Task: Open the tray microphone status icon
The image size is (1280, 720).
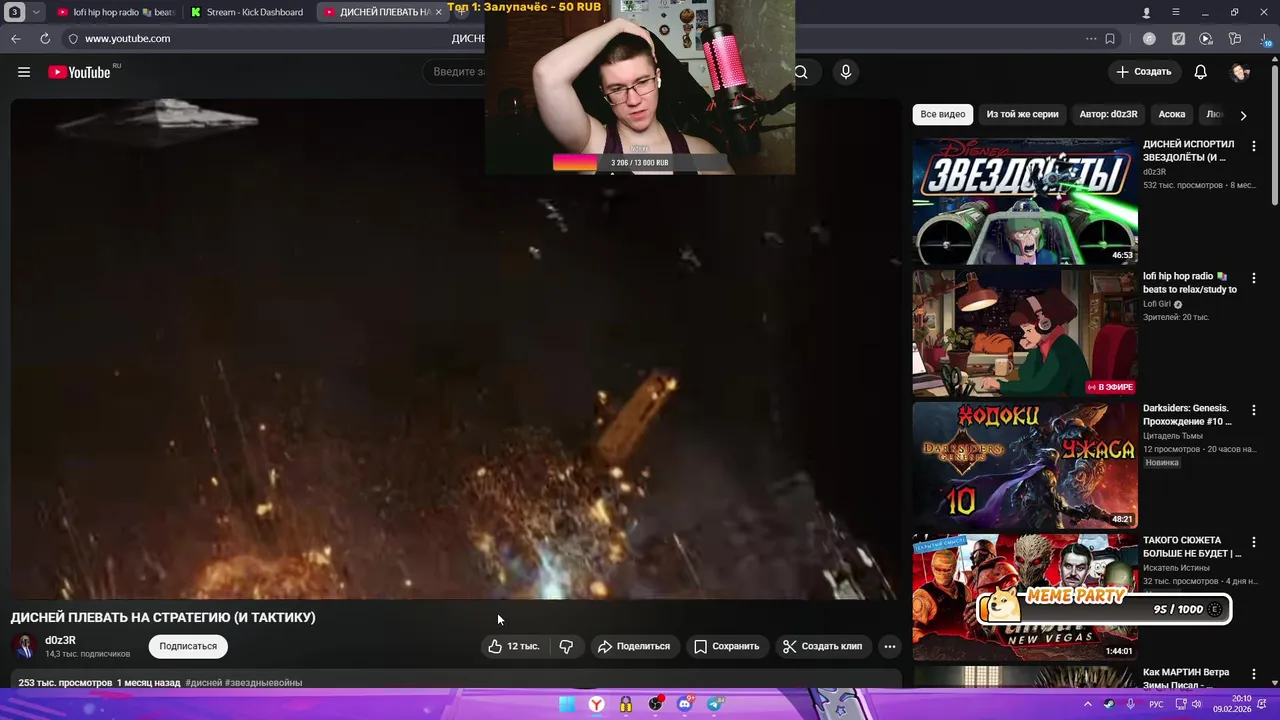Action: tap(1130, 704)
